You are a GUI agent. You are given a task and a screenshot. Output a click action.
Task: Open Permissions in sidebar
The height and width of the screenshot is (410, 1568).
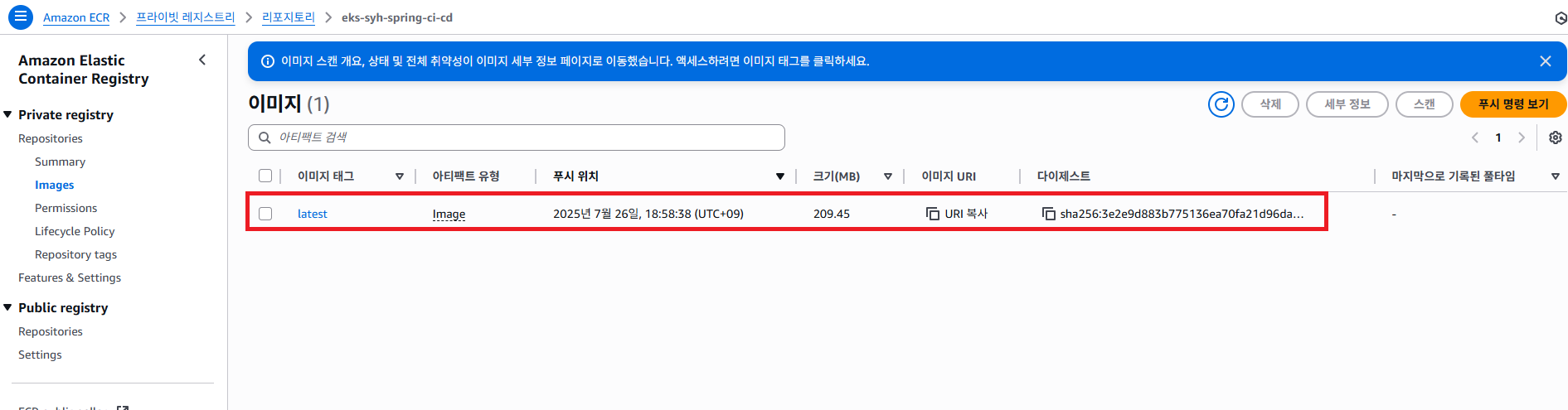coord(66,208)
